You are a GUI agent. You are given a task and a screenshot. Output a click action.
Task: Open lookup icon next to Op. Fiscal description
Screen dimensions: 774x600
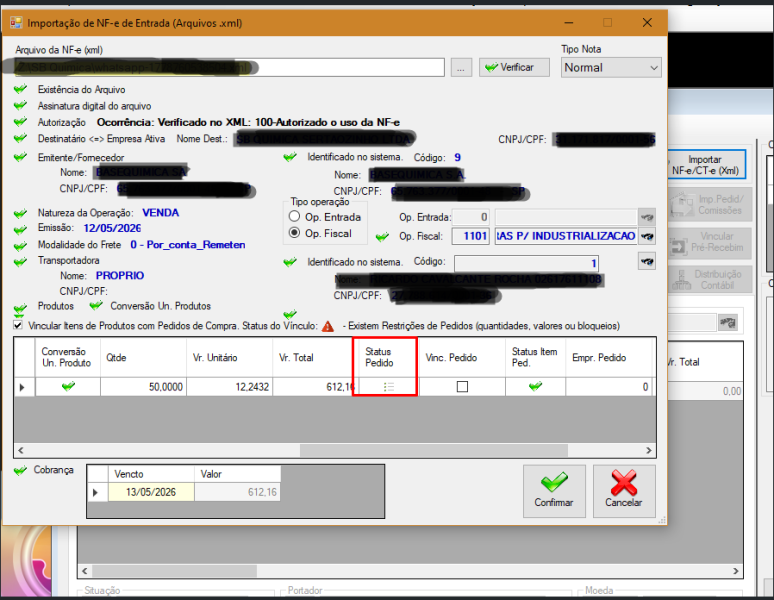click(647, 236)
